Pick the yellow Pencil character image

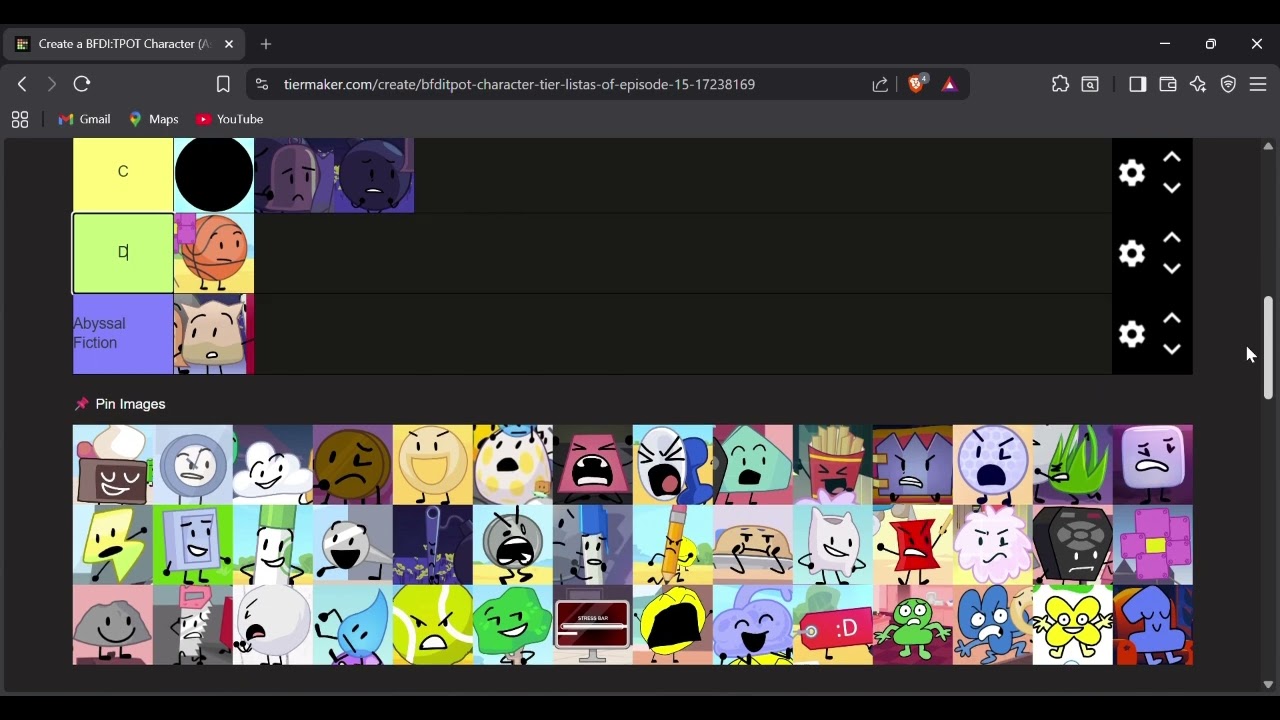click(673, 545)
